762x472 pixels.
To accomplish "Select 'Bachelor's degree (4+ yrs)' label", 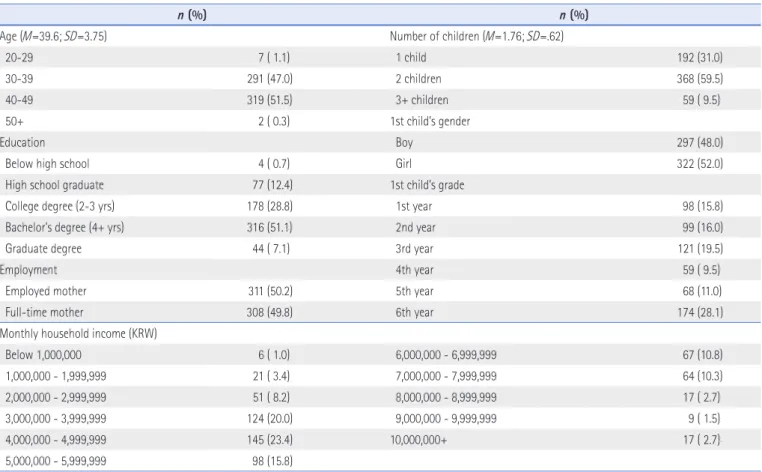I will pos(65,227).
